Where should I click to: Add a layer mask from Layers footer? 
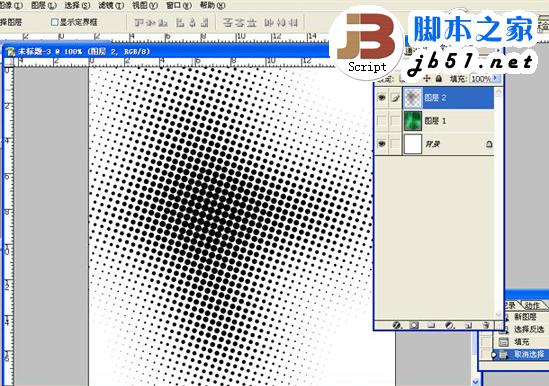[414, 325]
